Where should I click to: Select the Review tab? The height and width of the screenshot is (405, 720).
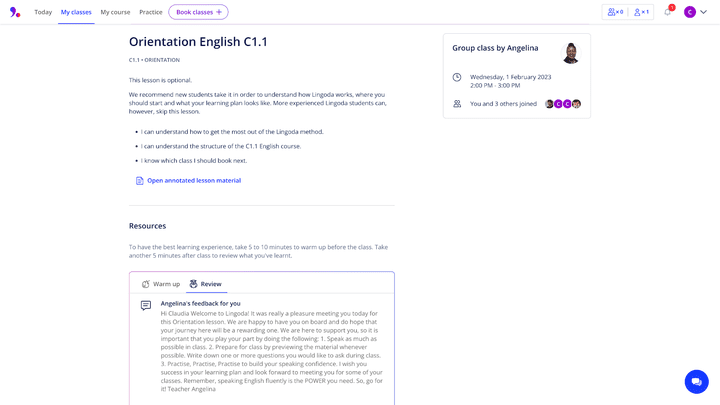pos(206,284)
